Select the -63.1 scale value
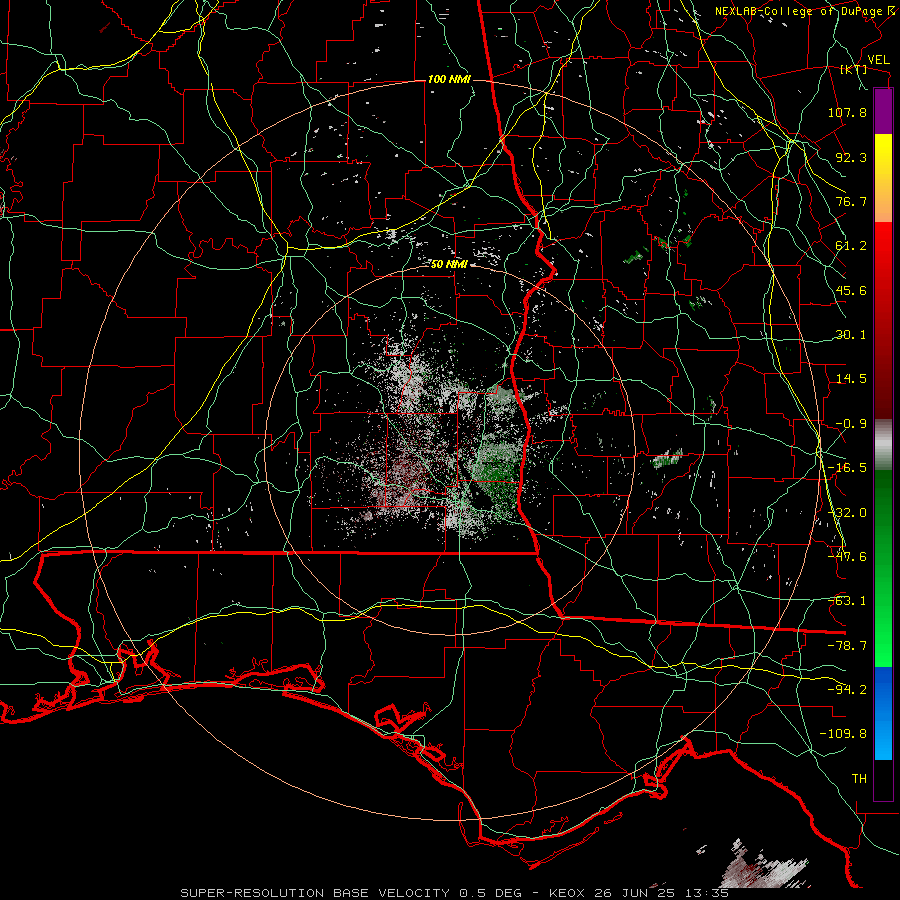This screenshot has height=900, width=900. pos(847,601)
